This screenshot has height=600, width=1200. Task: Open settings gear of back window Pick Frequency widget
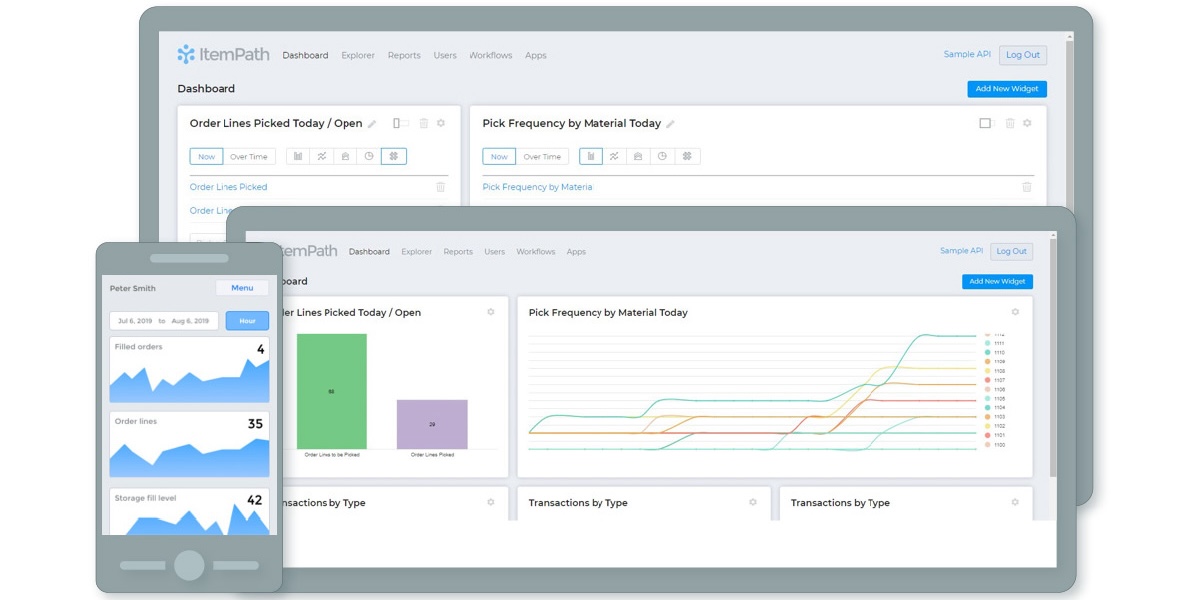(1027, 123)
